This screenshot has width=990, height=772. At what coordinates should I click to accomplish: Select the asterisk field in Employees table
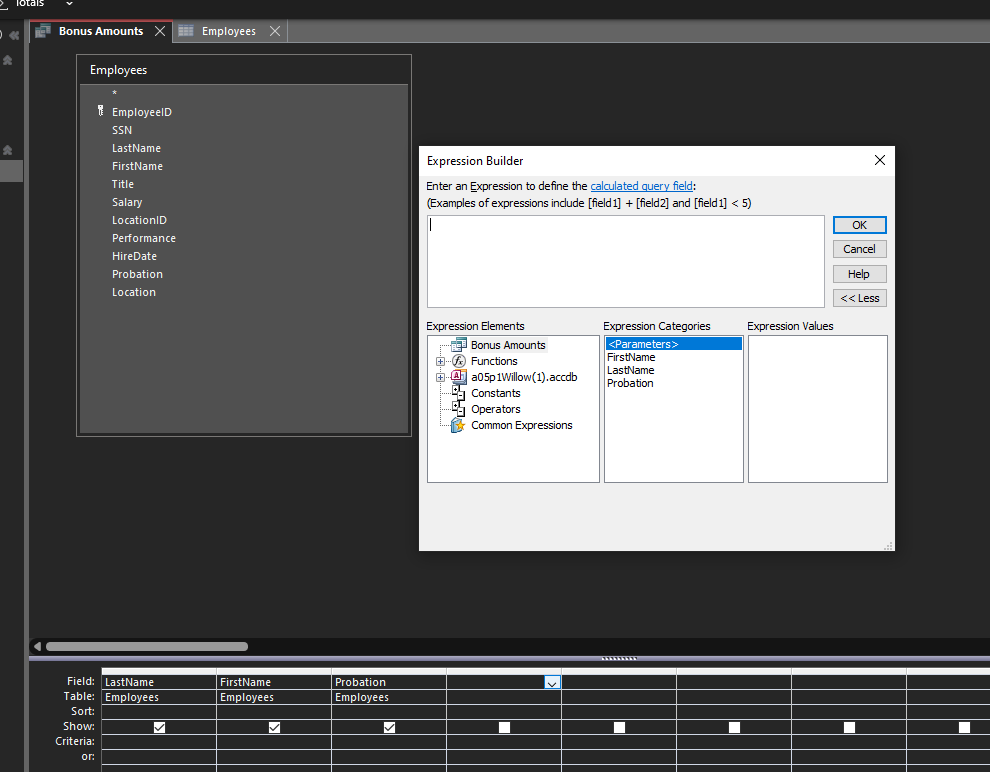coord(114,93)
